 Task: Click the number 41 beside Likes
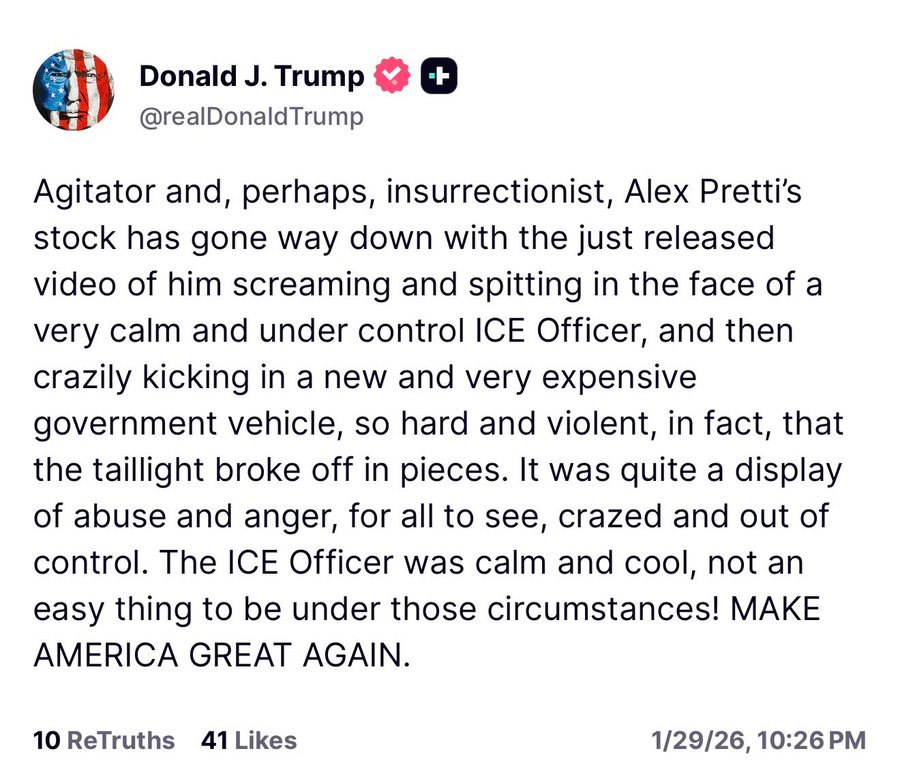[x=215, y=741]
